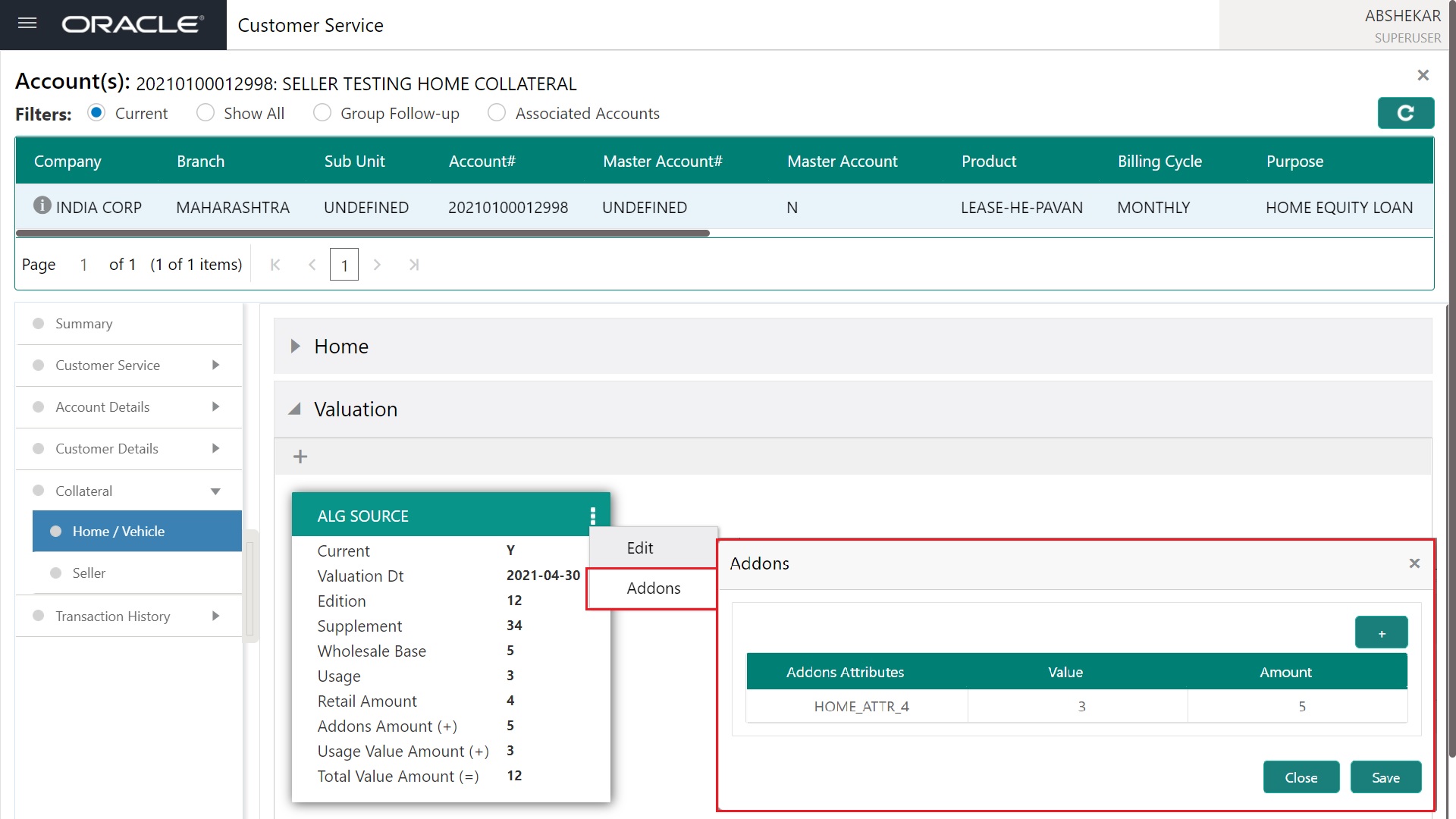Click the Save button in Addons
This screenshot has height=819, width=1456.
pos(1385,778)
